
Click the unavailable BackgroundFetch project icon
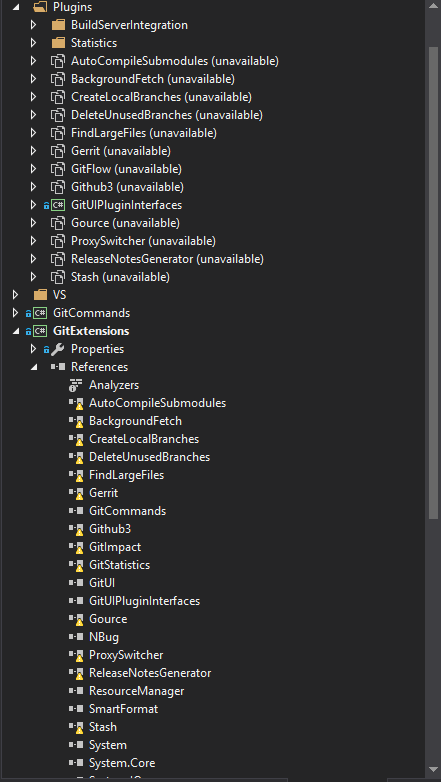(x=58, y=79)
